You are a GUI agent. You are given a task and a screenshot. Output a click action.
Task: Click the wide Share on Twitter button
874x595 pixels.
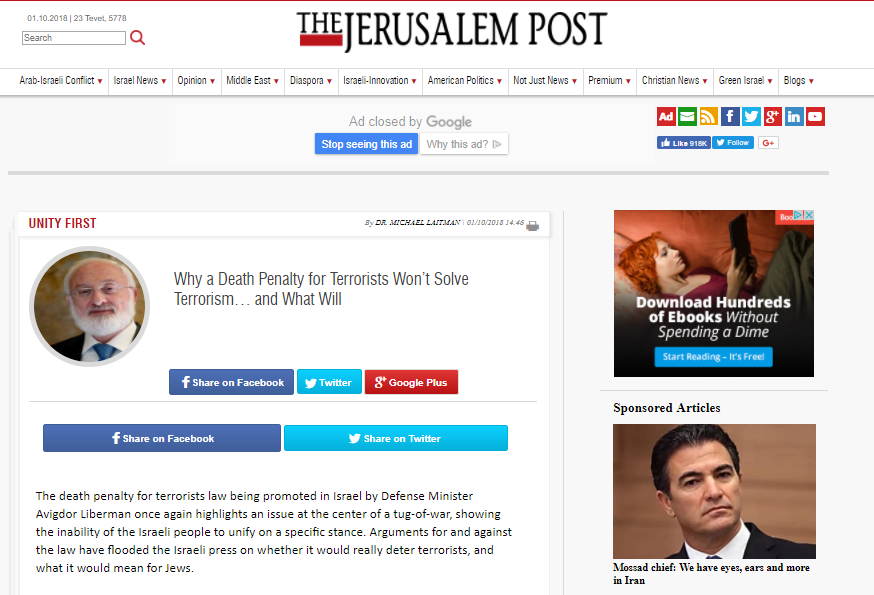click(x=396, y=438)
